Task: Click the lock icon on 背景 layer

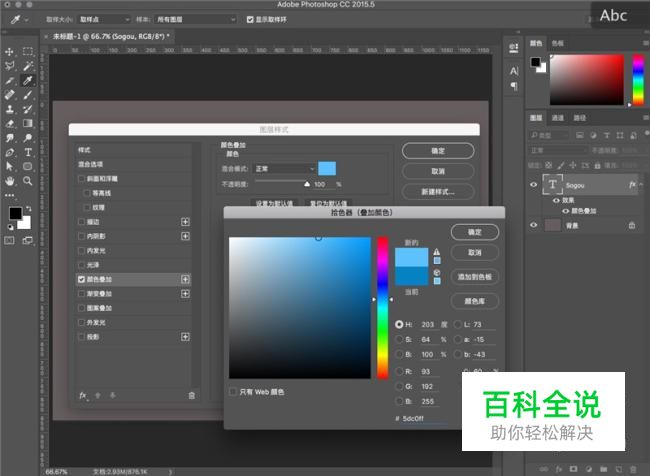Action: 632,225
